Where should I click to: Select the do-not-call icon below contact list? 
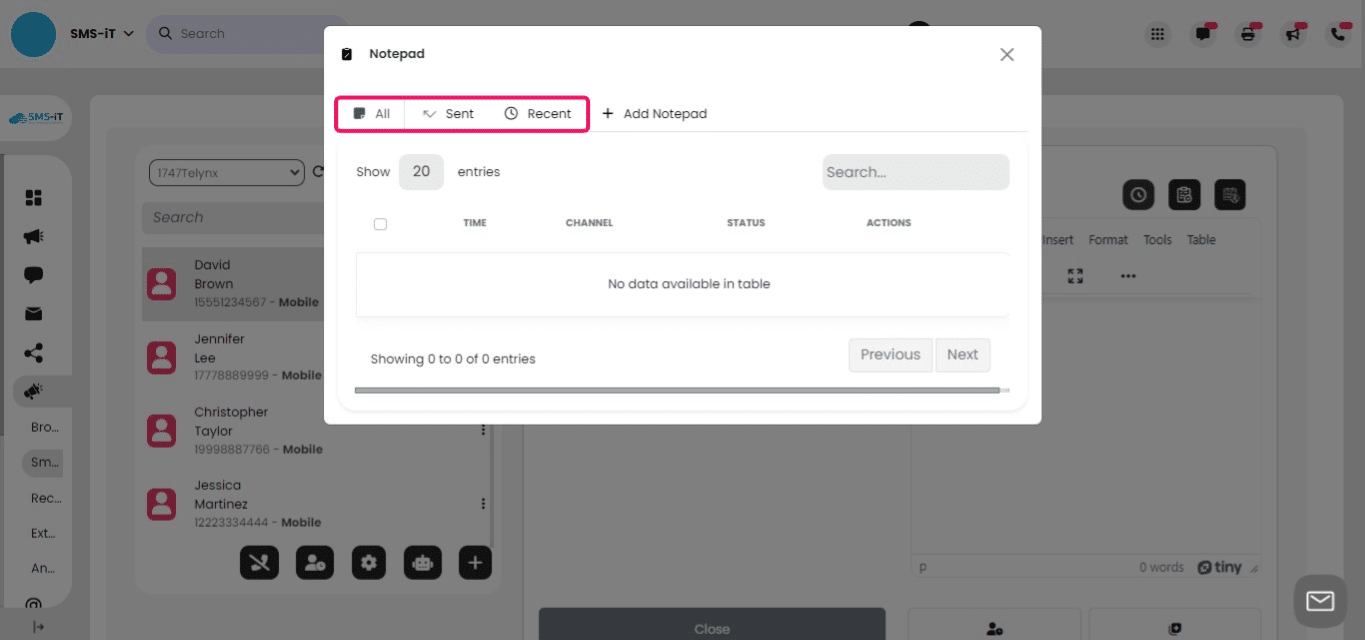259,562
